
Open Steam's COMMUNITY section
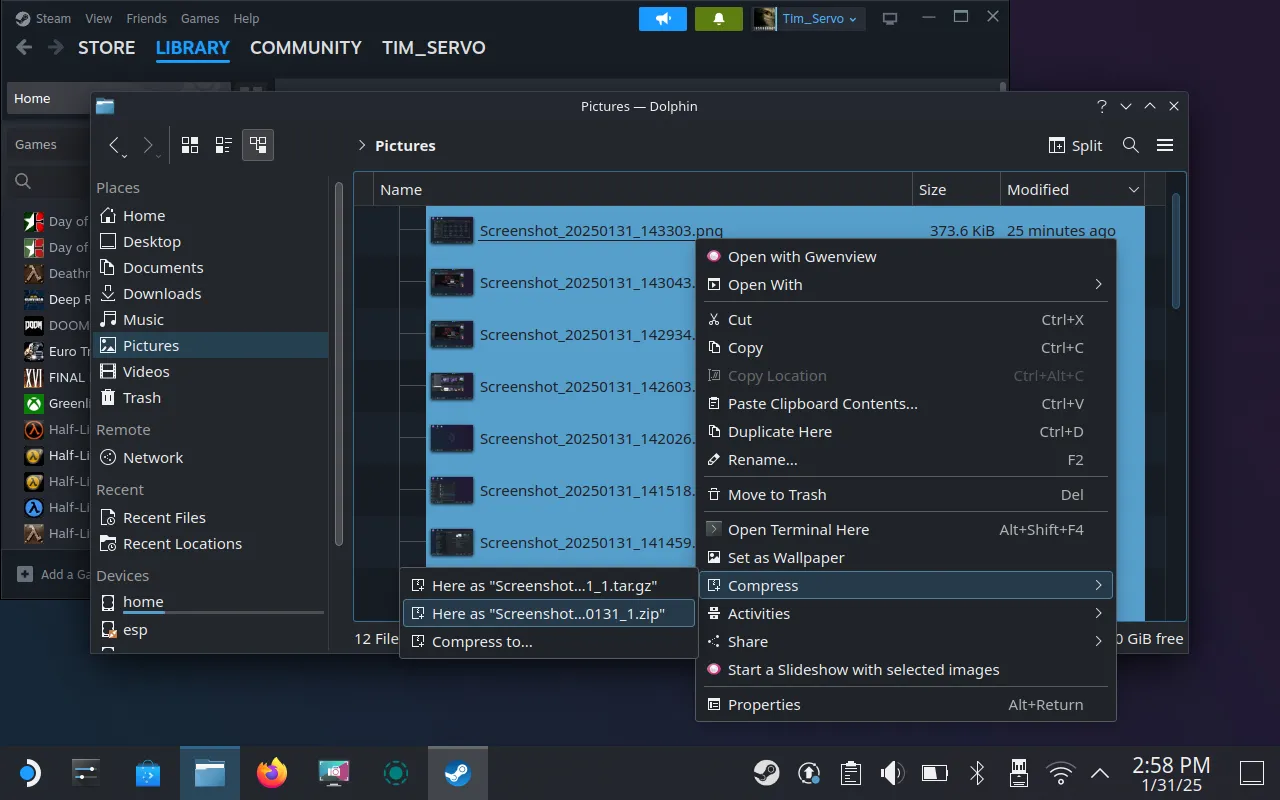point(305,48)
